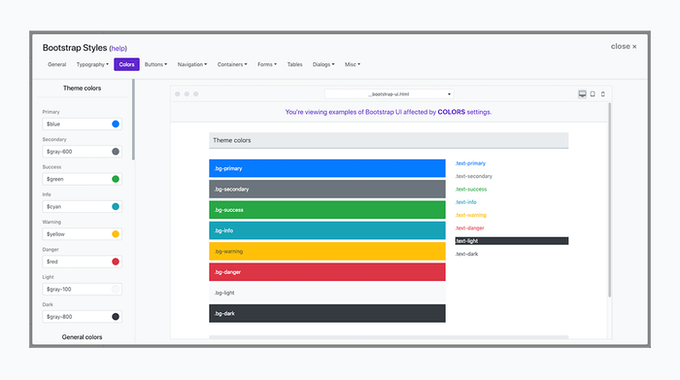This screenshot has height=380, width=680.
Task: Click the .text-danger sample text
Action: point(470,228)
